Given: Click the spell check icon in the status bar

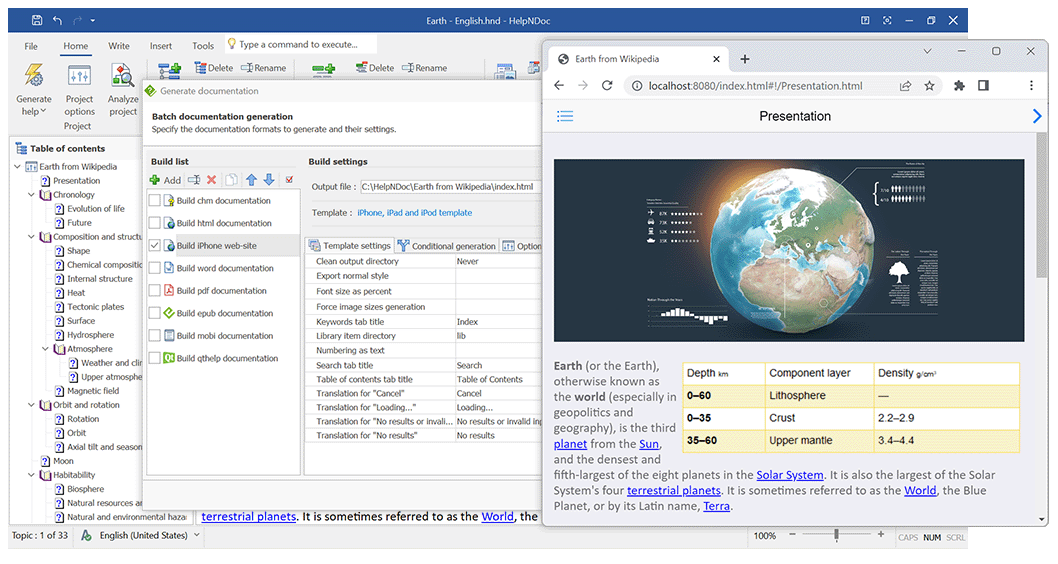Looking at the screenshot, I should pos(86,535).
